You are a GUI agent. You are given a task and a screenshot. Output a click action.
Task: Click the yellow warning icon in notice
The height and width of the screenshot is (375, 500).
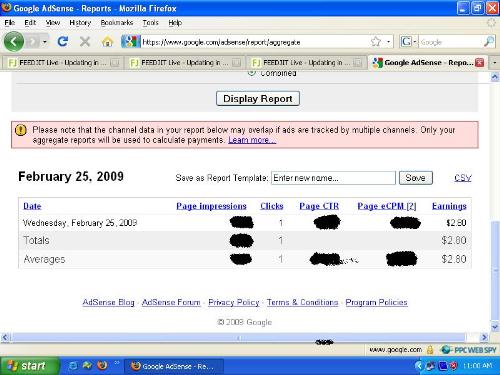(x=21, y=130)
